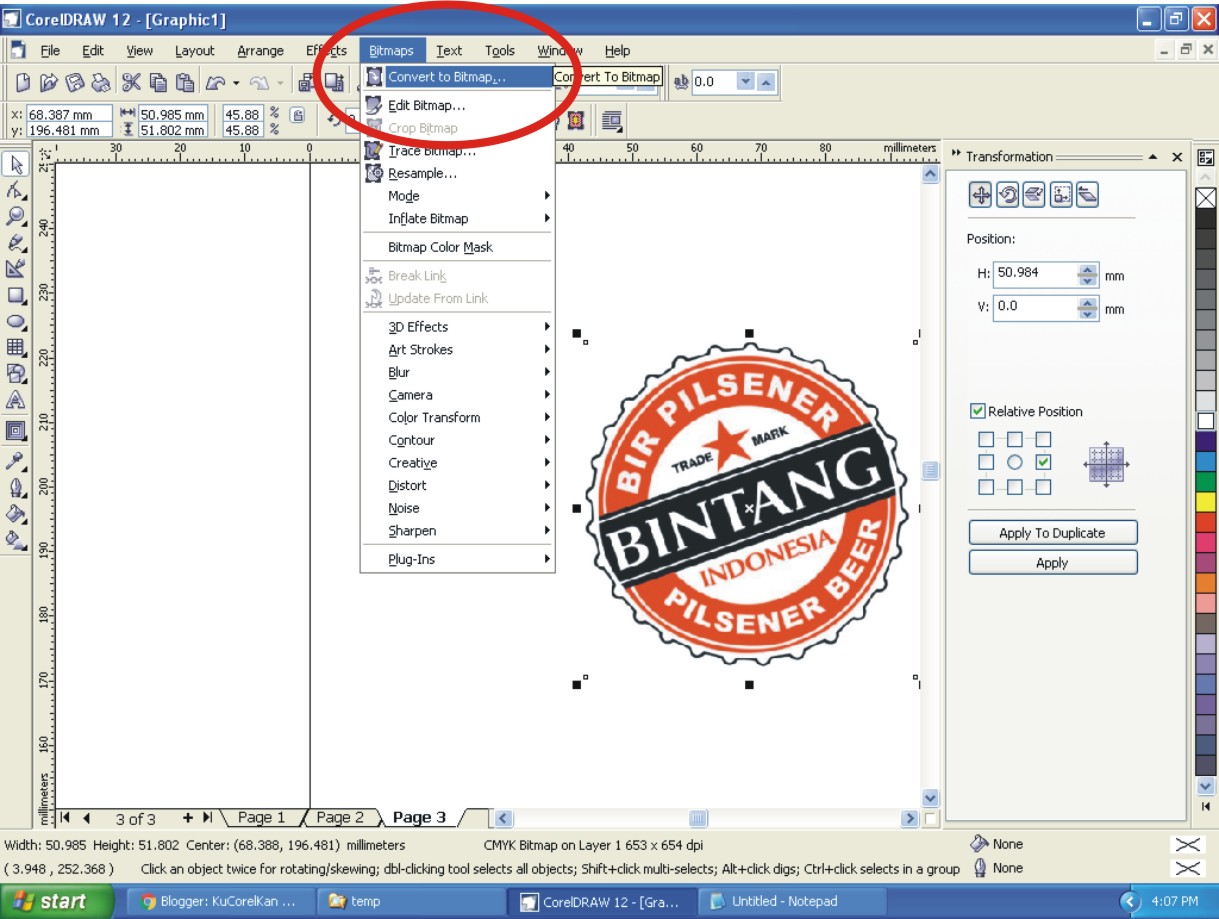
Task: Select the Graph Paper tool
Action: point(16,348)
